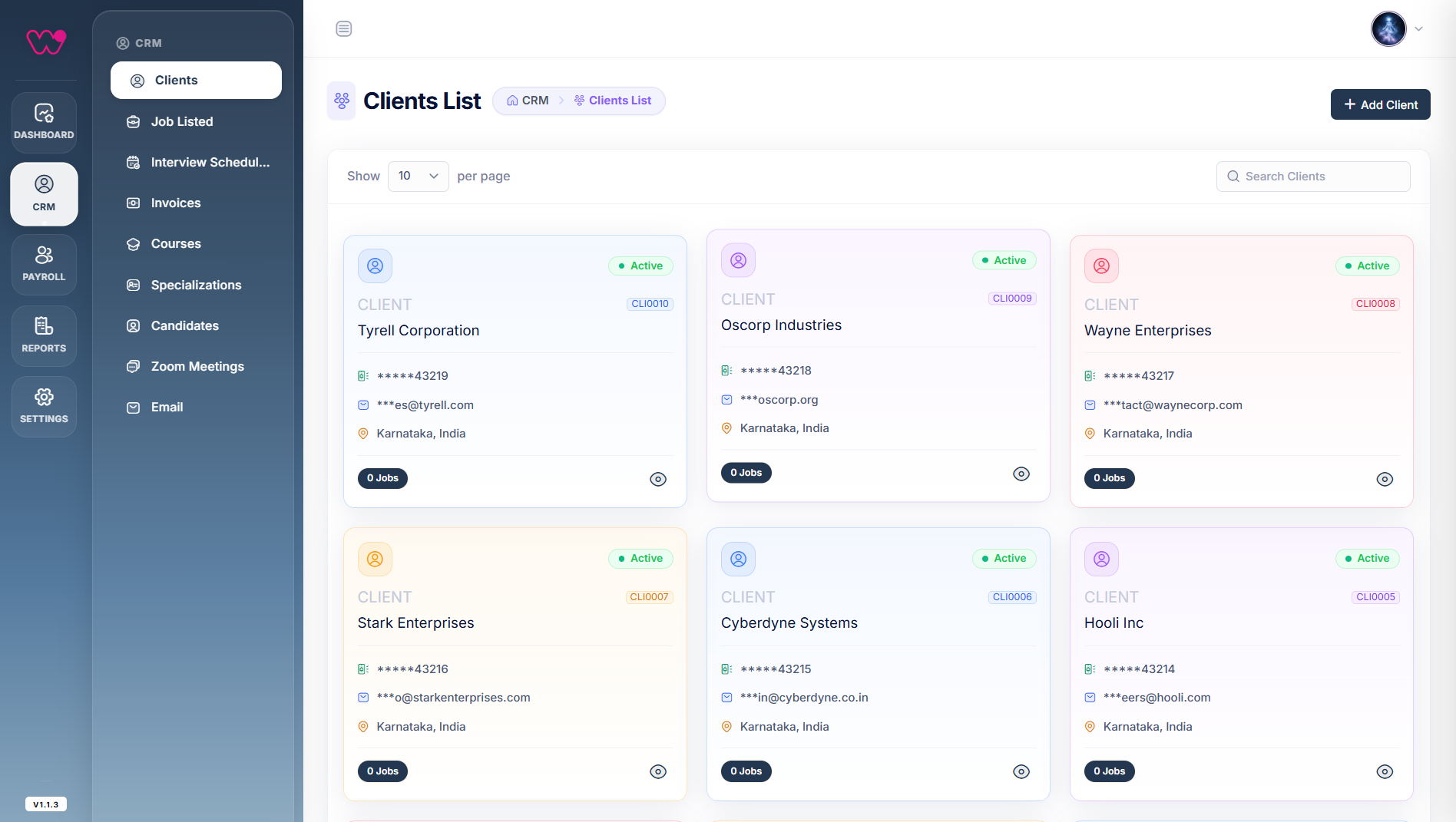Viewport: 1456px width, 822px height.
Task: Click the location pin on Hooli Inc card
Action: click(x=1090, y=727)
